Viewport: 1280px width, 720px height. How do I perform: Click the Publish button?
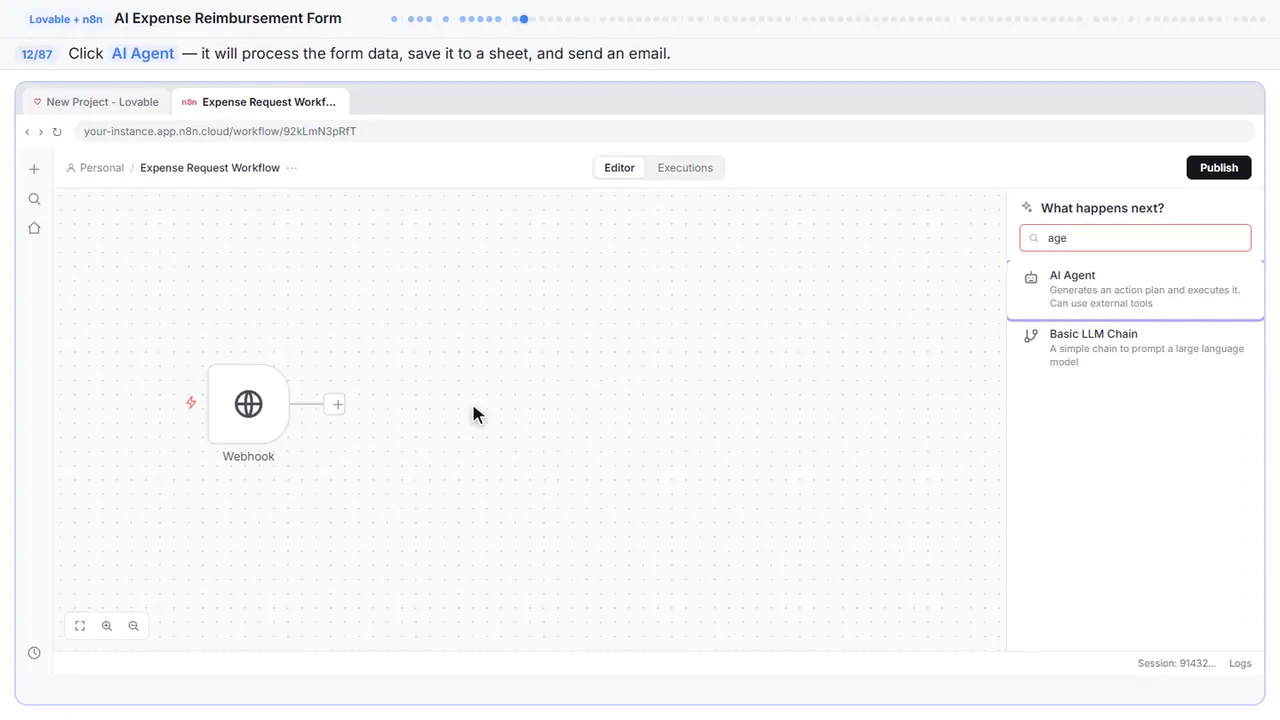click(x=1219, y=168)
